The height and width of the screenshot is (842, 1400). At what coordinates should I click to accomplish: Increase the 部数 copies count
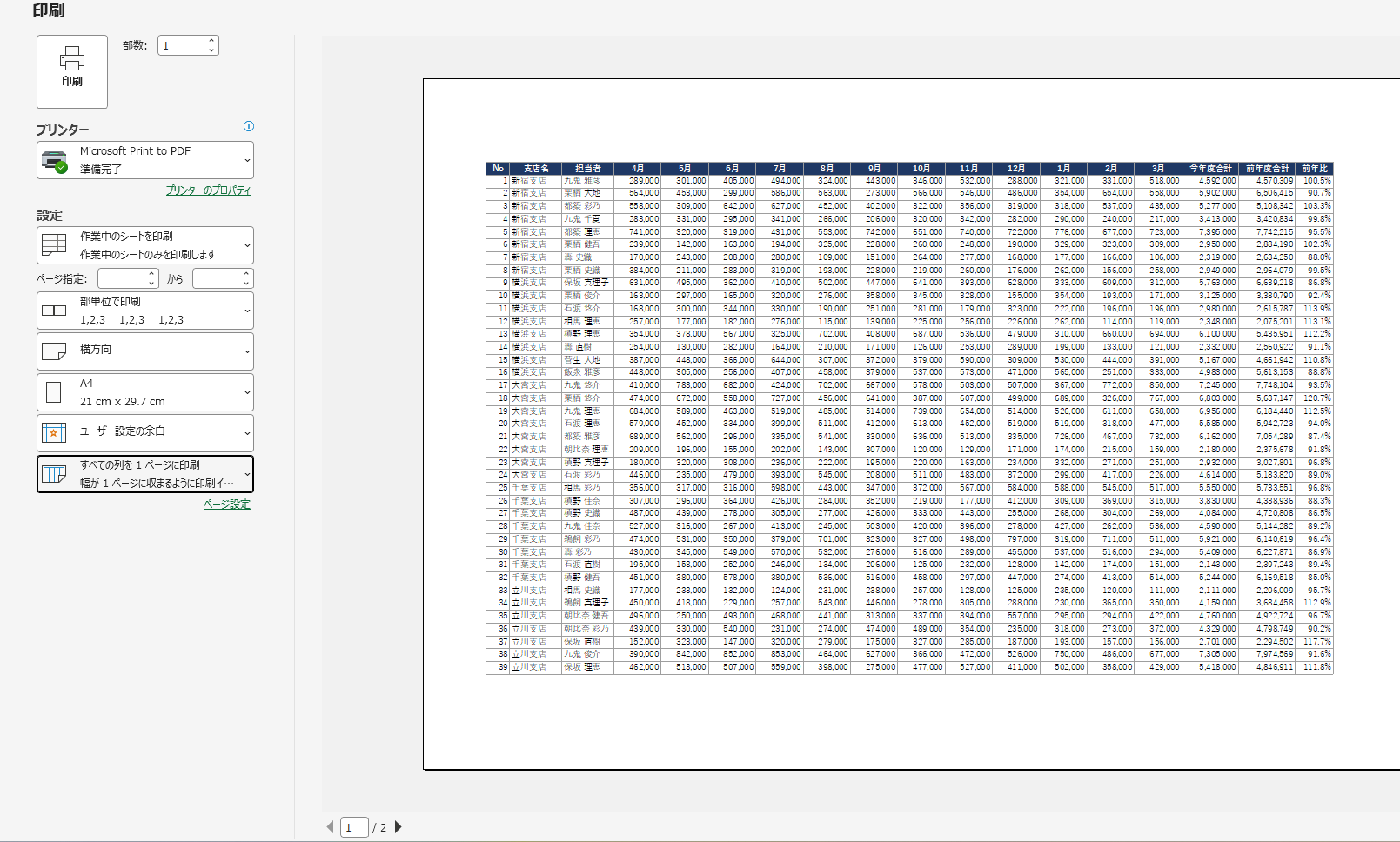pyautogui.click(x=211, y=40)
